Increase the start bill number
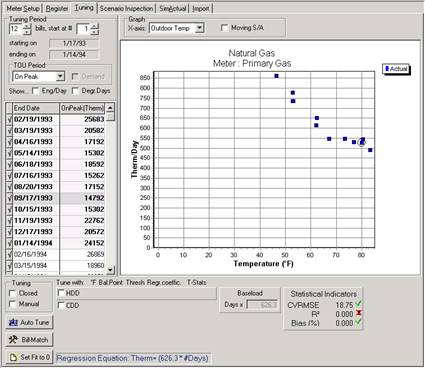This screenshot has height=368, width=425. coord(95,26)
